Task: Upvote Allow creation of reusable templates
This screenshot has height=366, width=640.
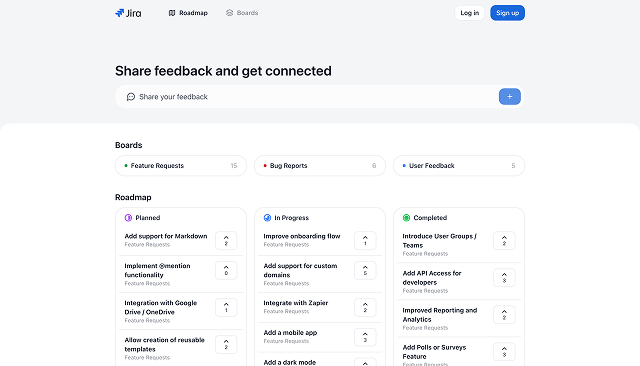Action: pyautogui.click(x=226, y=345)
